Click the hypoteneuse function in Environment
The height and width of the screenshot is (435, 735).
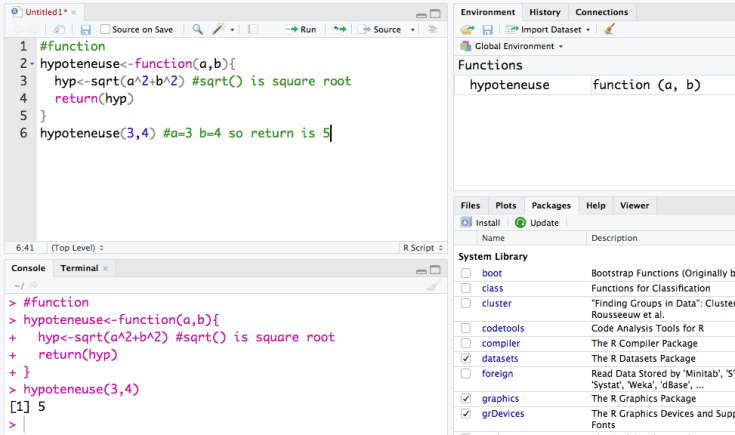pos(509,85)
